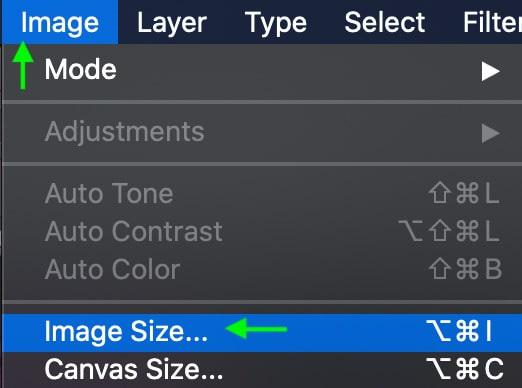Click the Shift-Command-B shortcut beside Auto Color

point(465,269)
